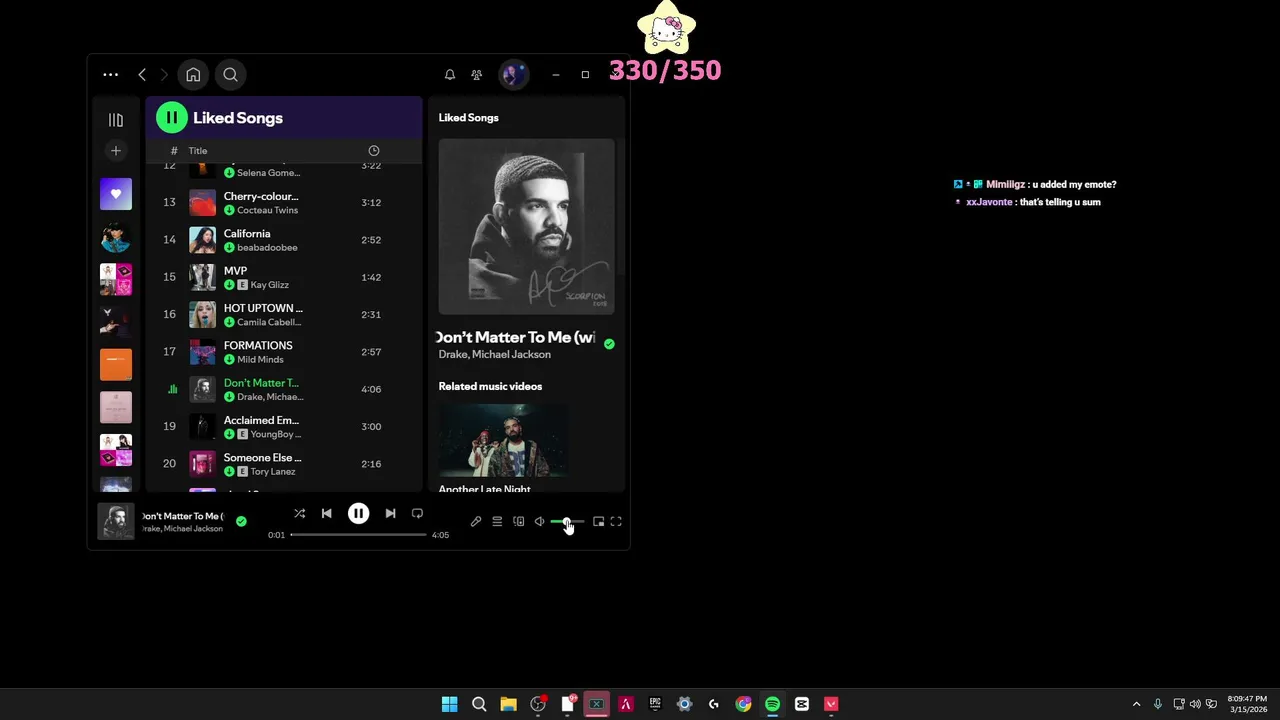Image resolution: width=1280 pixels, height=720 pixels.
Task: Open the beabadoobee artist link
Action: coord(267,248)
